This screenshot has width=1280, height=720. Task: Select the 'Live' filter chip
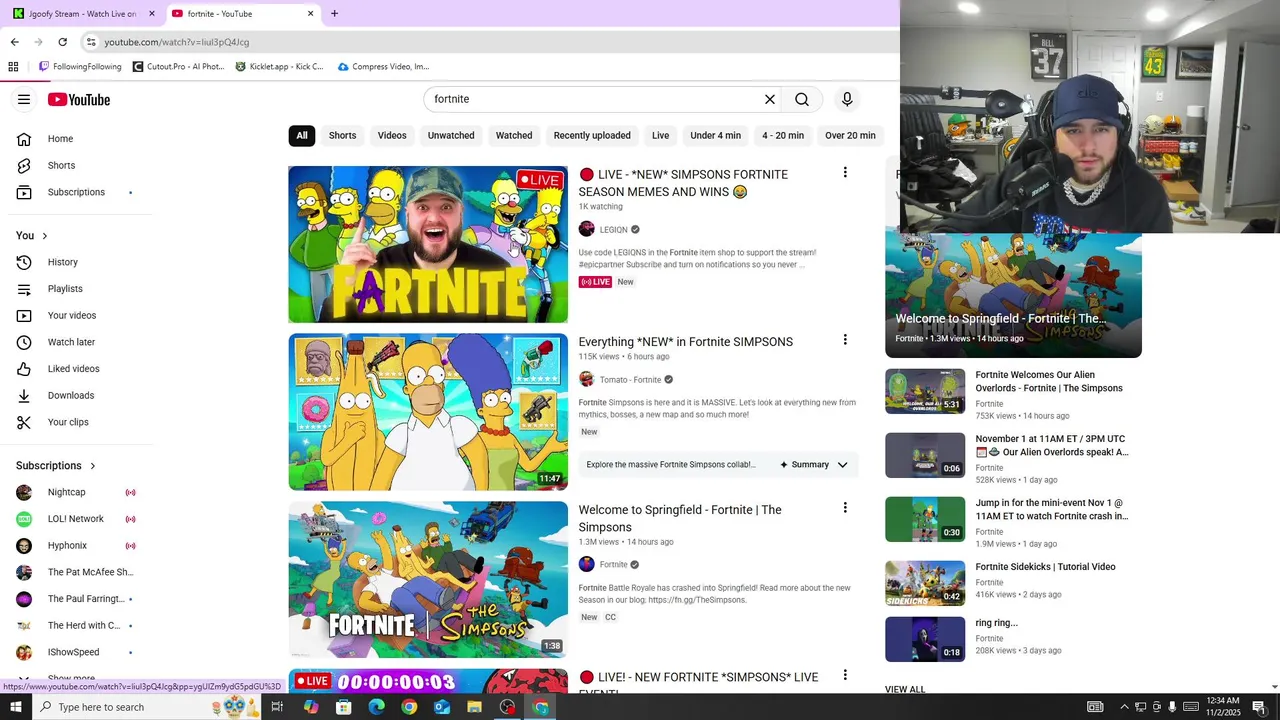[661, 135]
